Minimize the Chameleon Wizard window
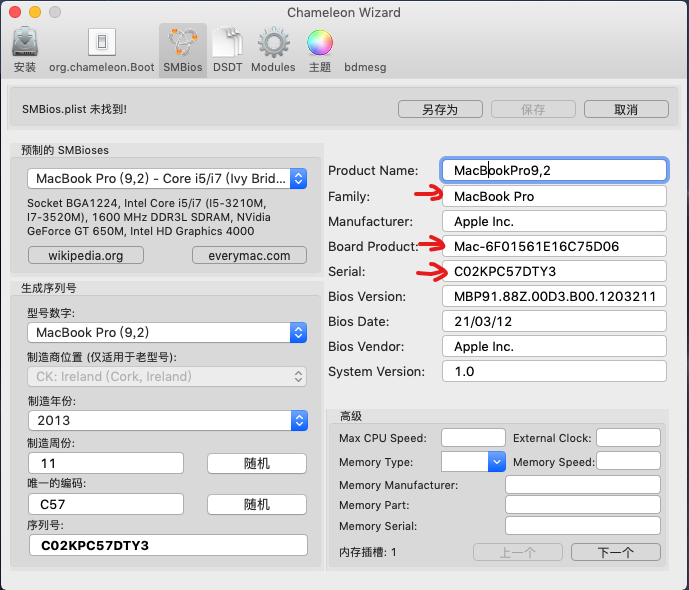The image size is (689, 590). 35,12
